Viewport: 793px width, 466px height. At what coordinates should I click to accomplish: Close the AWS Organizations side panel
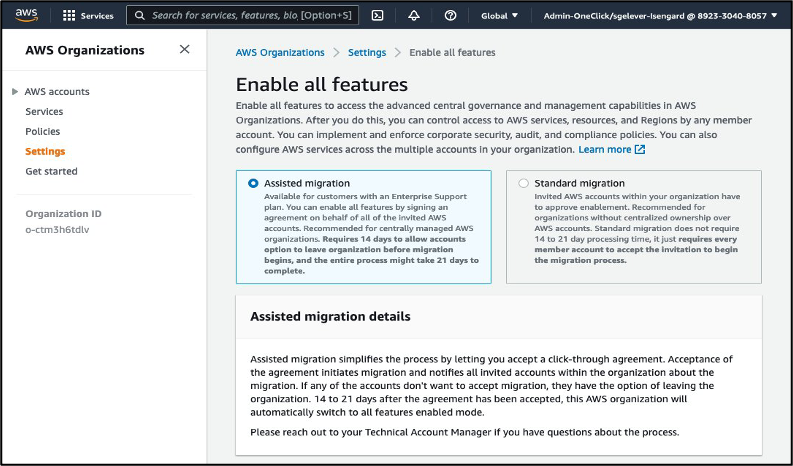pyautogui.click(x=185, y=49)
